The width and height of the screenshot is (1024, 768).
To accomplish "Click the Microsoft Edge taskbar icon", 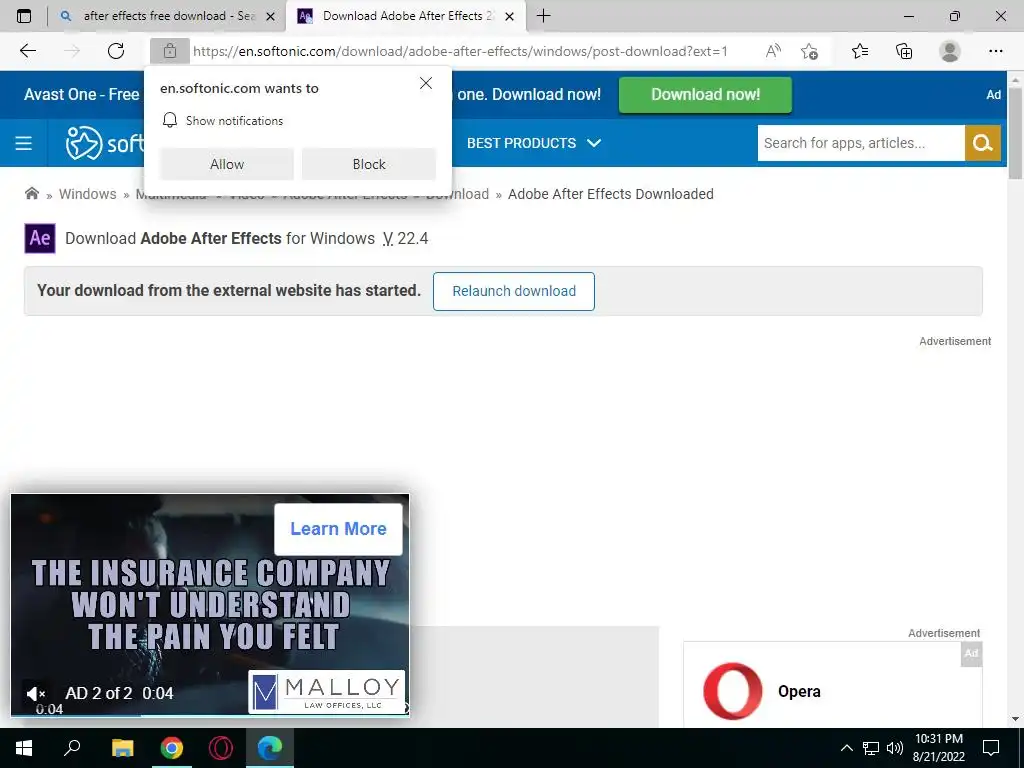I will (x=270, y=748).
